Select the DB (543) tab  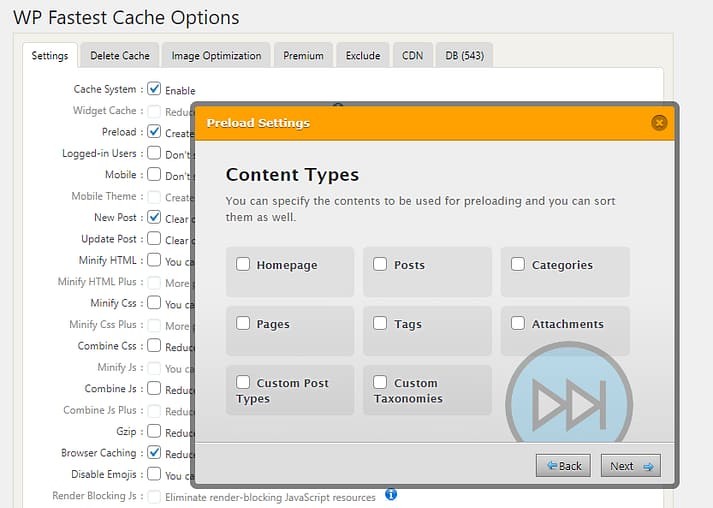pyautogui.click(x=465, y=56)
